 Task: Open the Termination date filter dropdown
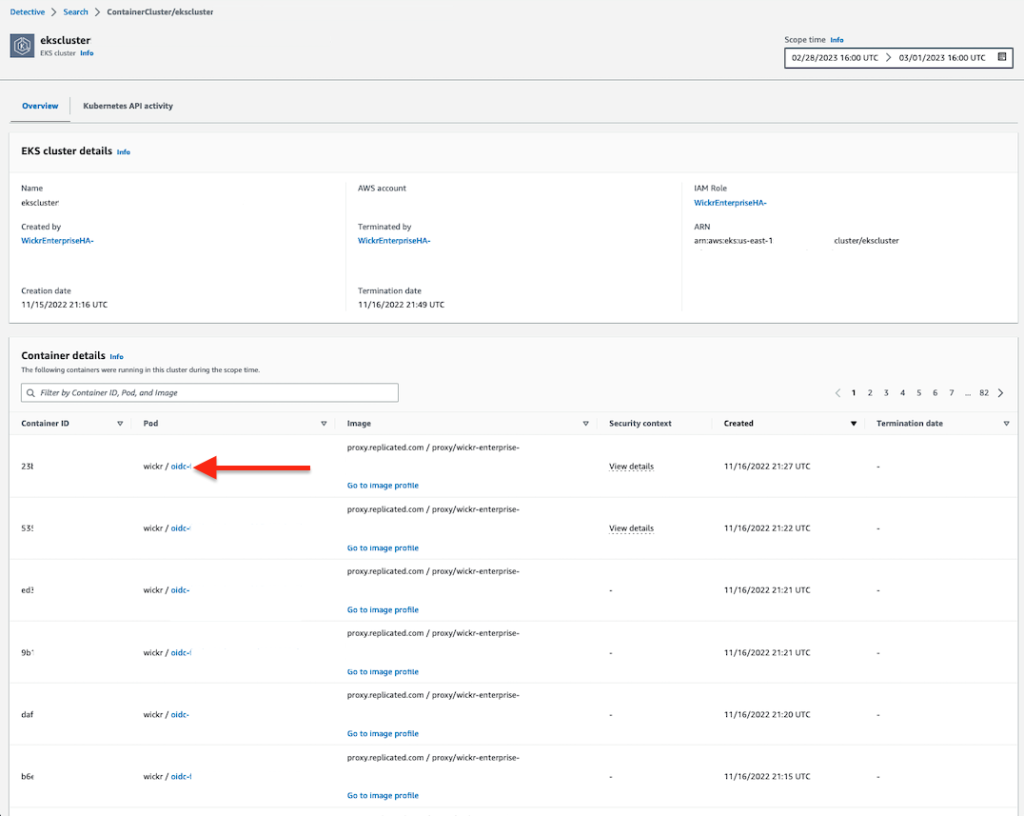coord(1006,423)
